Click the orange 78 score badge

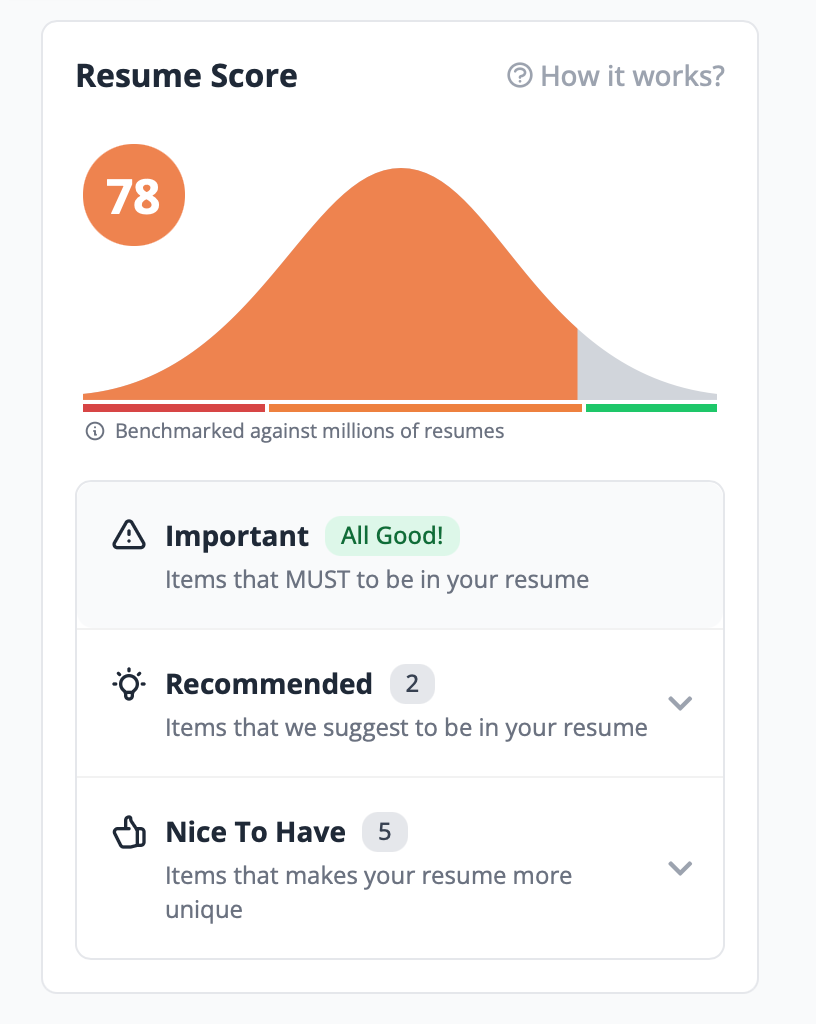133,196
